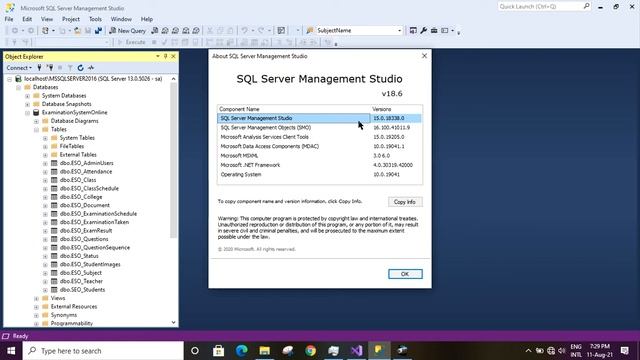Click the Execute button in the SQL toolbar
The height and width of the screenshot is (360, 640).
[131, 42]
